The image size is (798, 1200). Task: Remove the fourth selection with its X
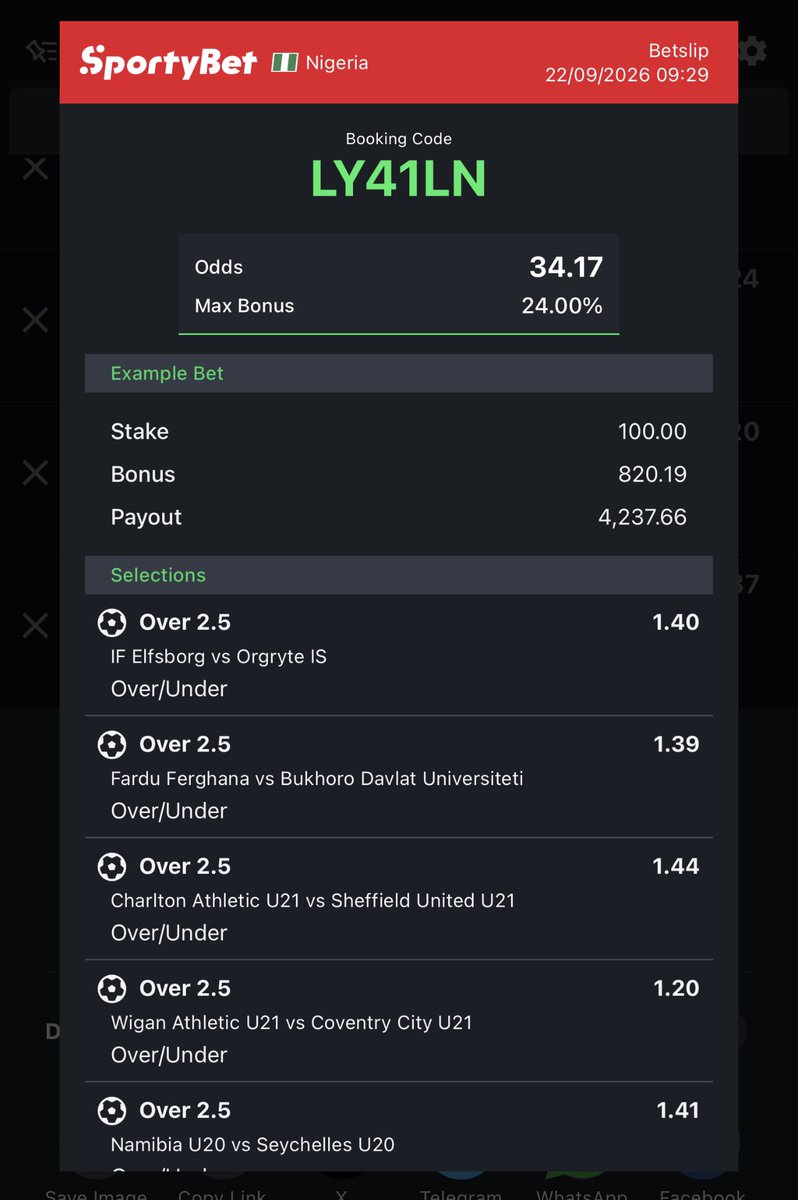35,626
